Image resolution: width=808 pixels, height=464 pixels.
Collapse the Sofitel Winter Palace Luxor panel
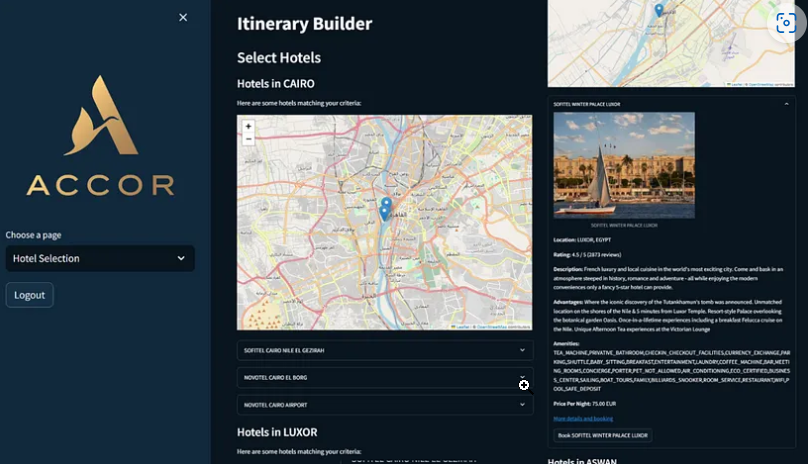[671, 104]
